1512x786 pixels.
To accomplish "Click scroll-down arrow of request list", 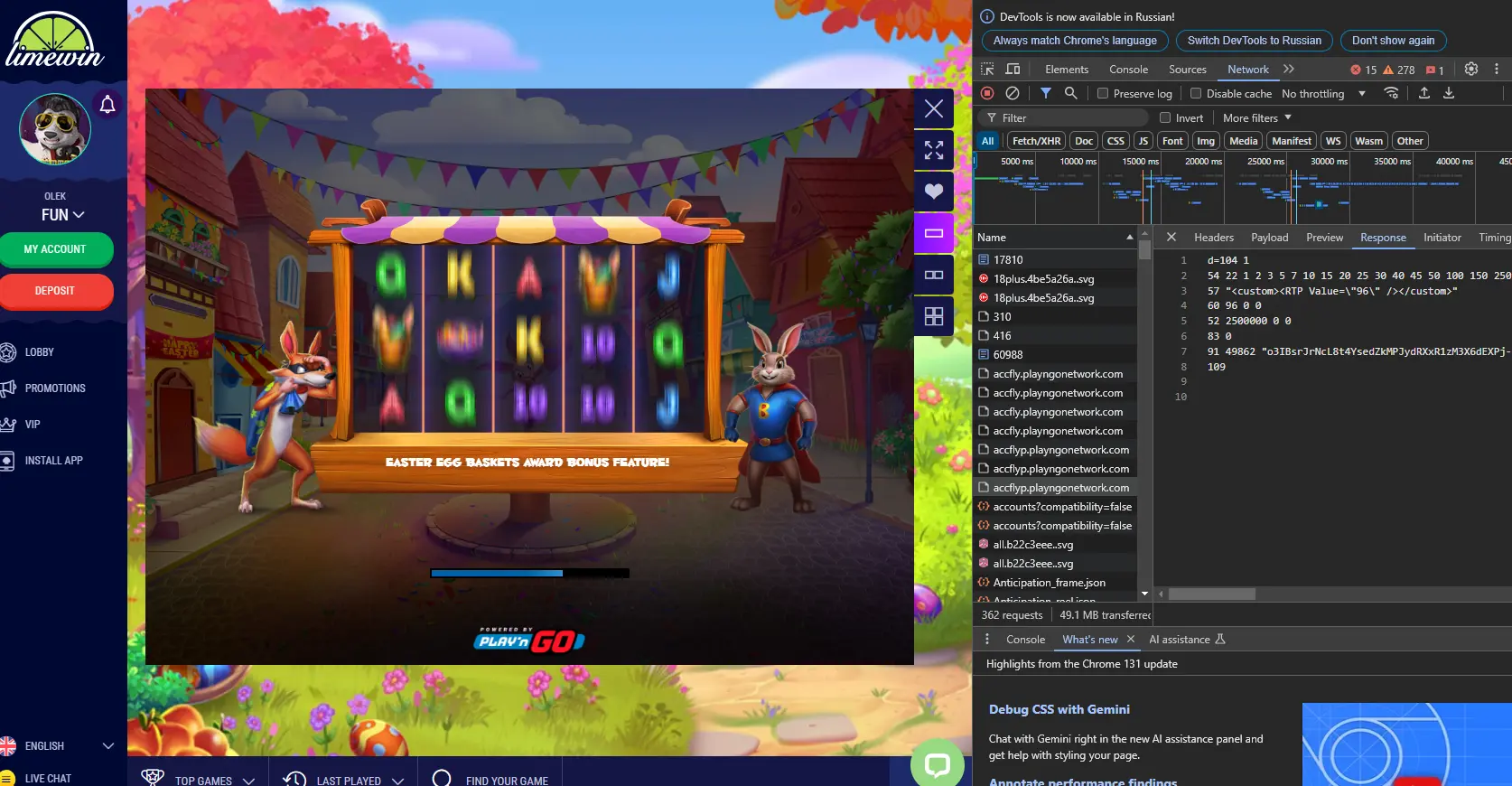I will point(1144,594).
